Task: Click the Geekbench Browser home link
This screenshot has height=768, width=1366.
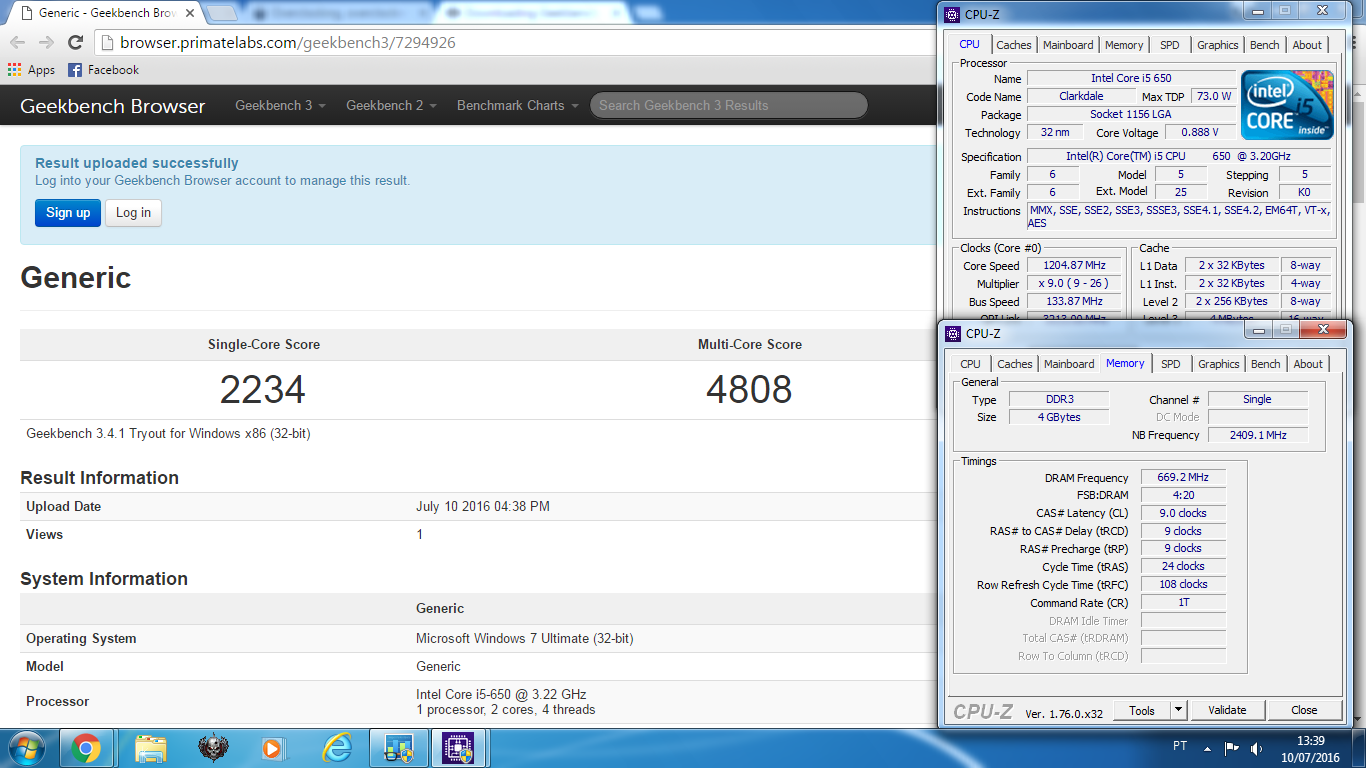Action: pos(112,106)
